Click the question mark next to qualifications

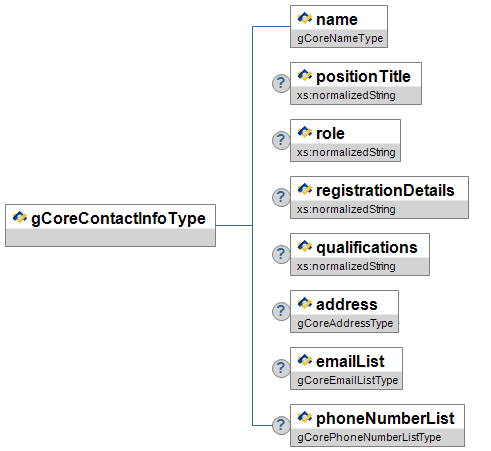click(281, 254)
